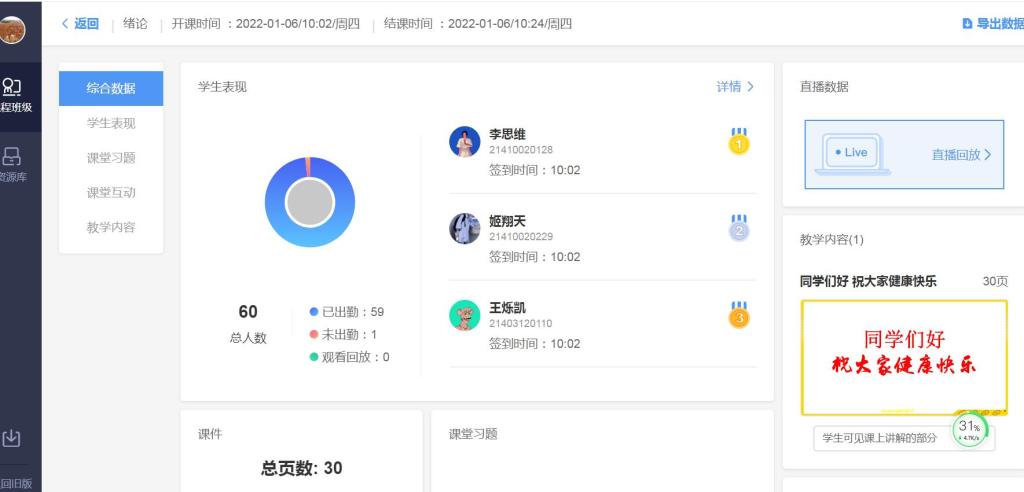The width and height of the screenshot is (1024, 492).
Task: Switch to the 学生表现 side tab
Action: (111, 123)
